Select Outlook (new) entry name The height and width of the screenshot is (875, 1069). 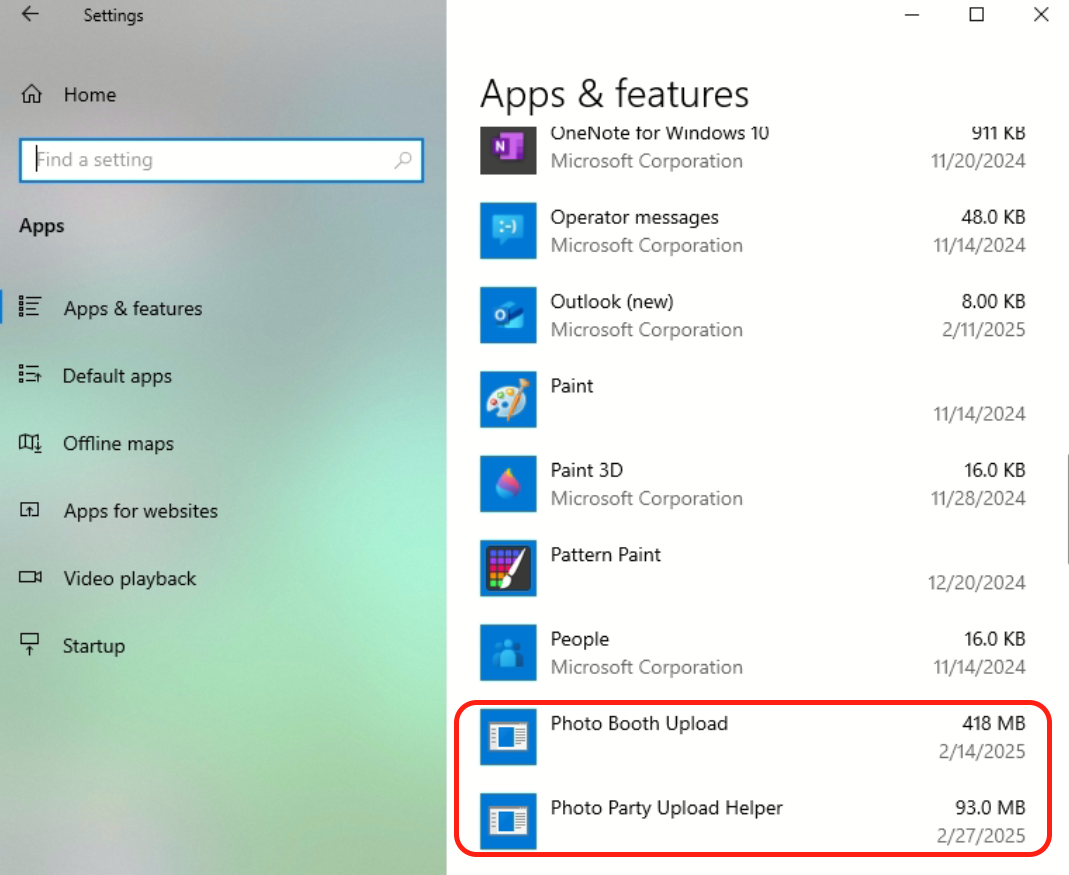click(x=612, y=301)
